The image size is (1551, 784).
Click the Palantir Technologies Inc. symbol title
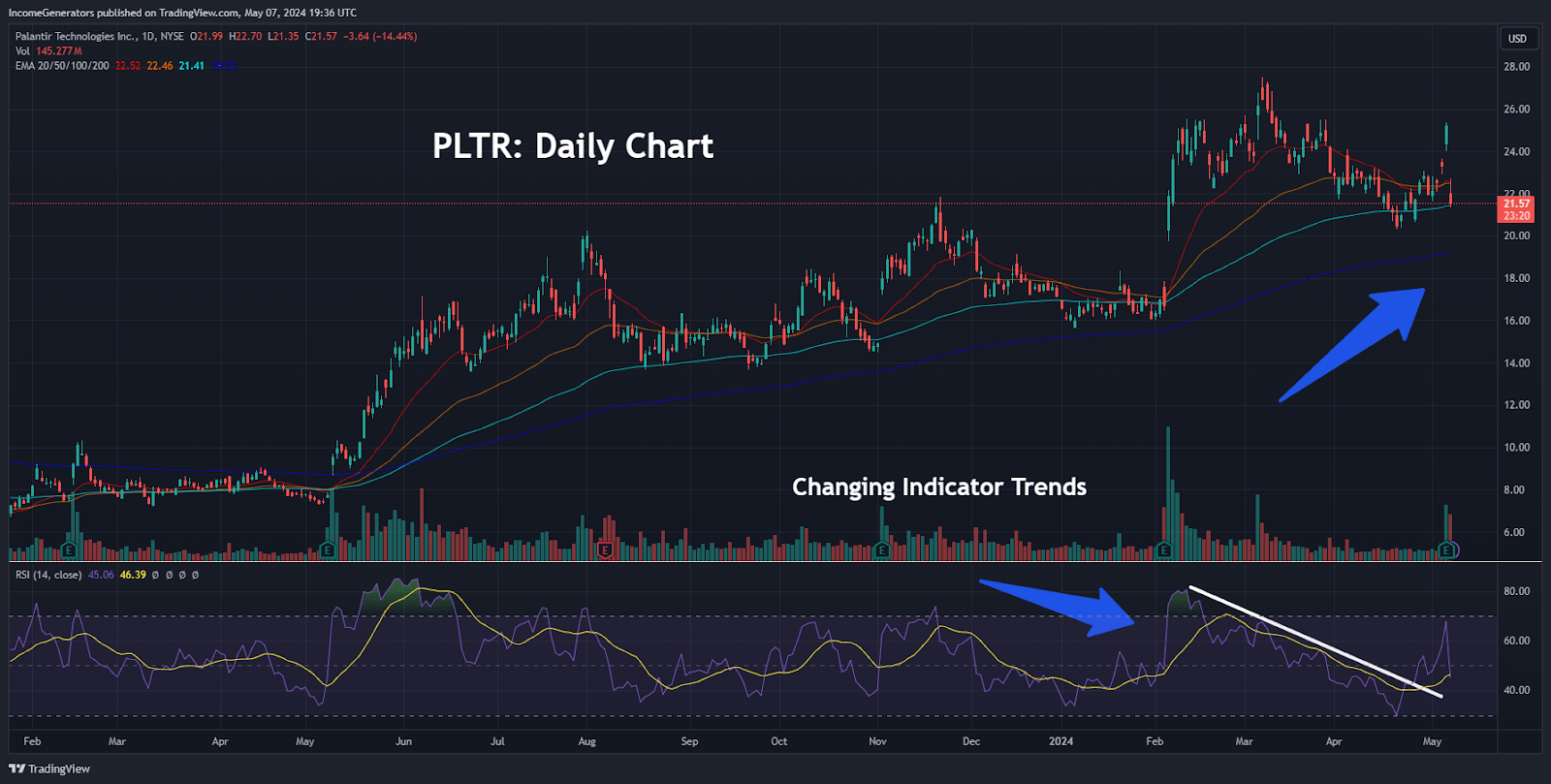click(76, 37)
